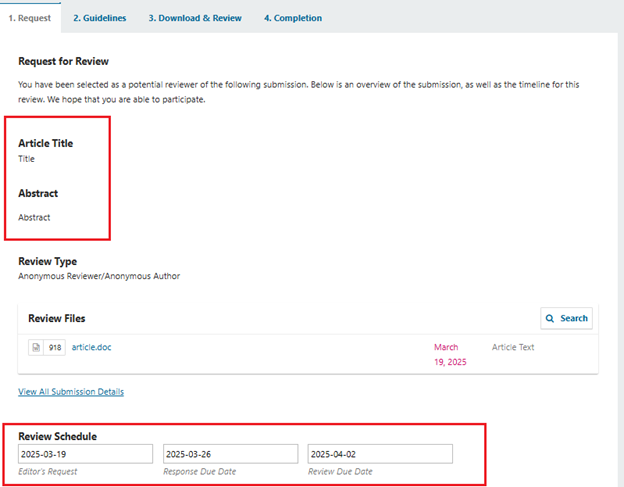Click the Response Due Date field

230,454
